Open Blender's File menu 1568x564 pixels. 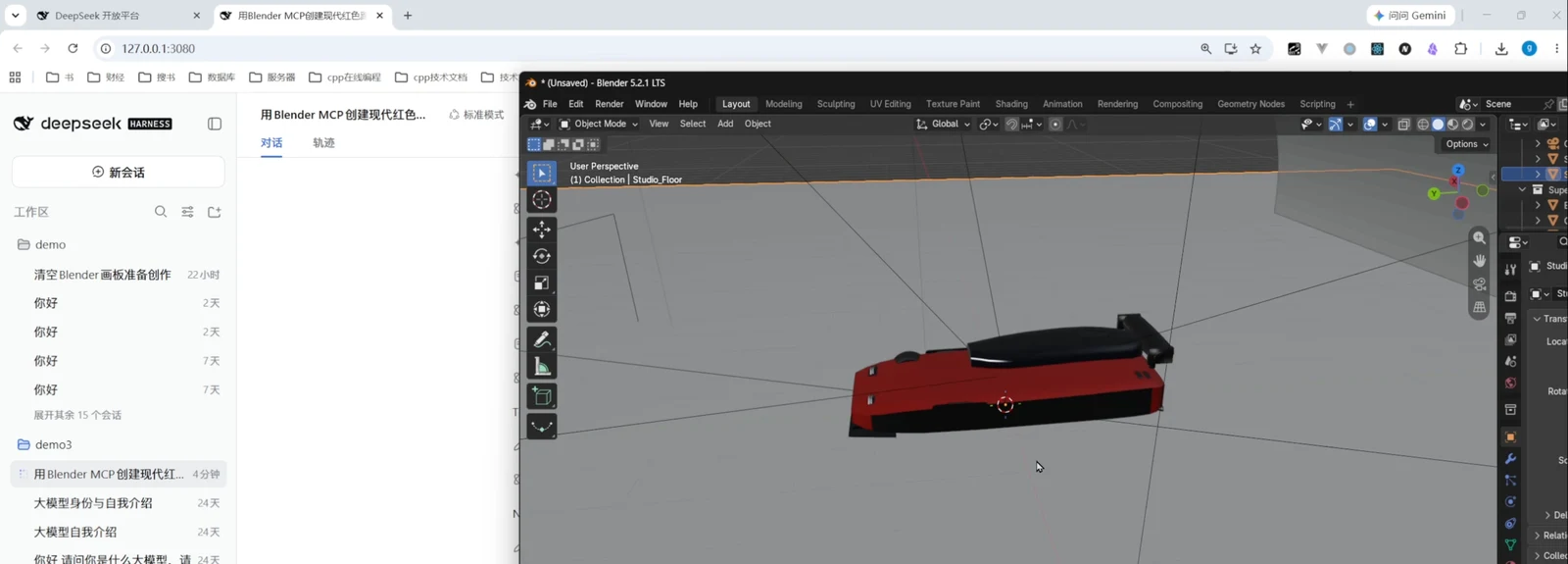tap(550, 104)
